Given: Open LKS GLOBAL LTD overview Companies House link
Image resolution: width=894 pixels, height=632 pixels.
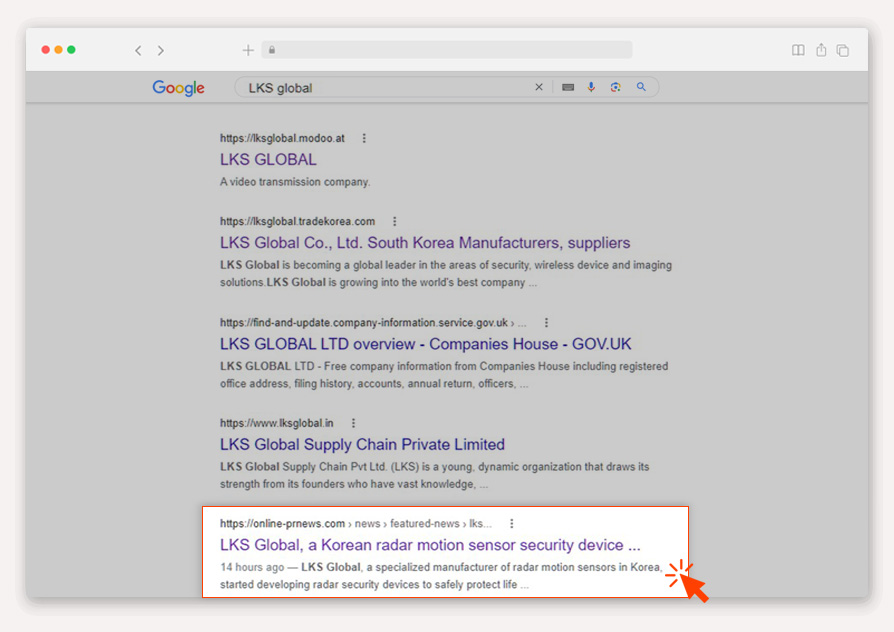Looking at the screenshot, I should click(x=425, y=344).
